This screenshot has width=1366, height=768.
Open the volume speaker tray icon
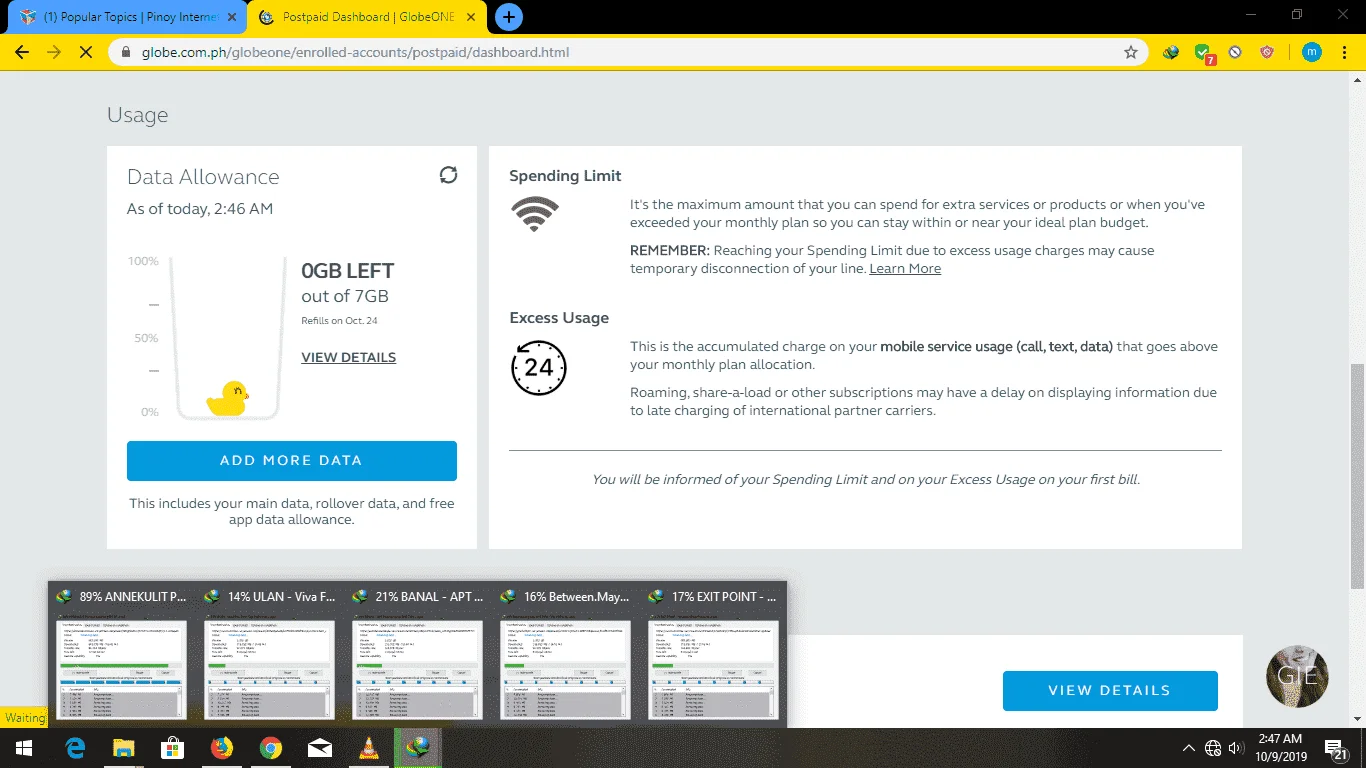pyautogui.click(x=1236, y=748)
